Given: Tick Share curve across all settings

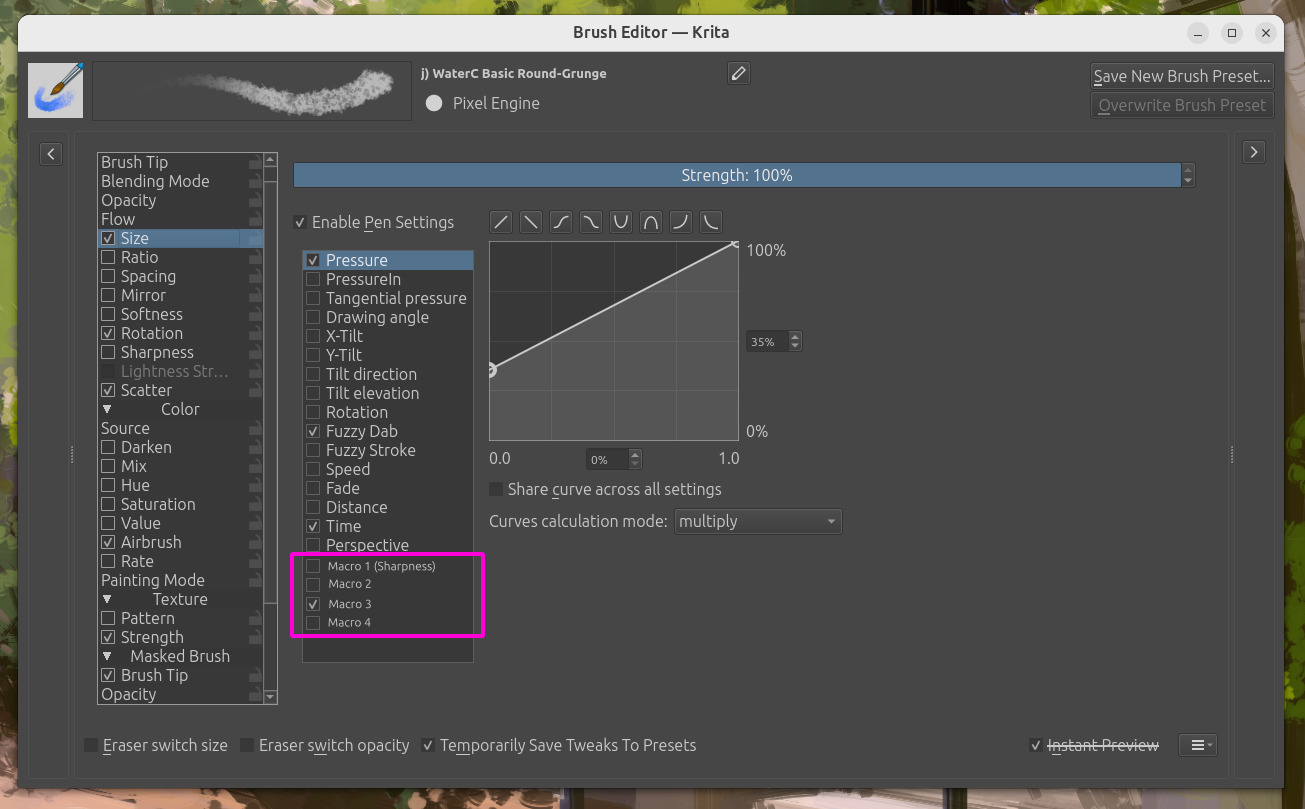Looking at the screenshot, I should point(496,489).
